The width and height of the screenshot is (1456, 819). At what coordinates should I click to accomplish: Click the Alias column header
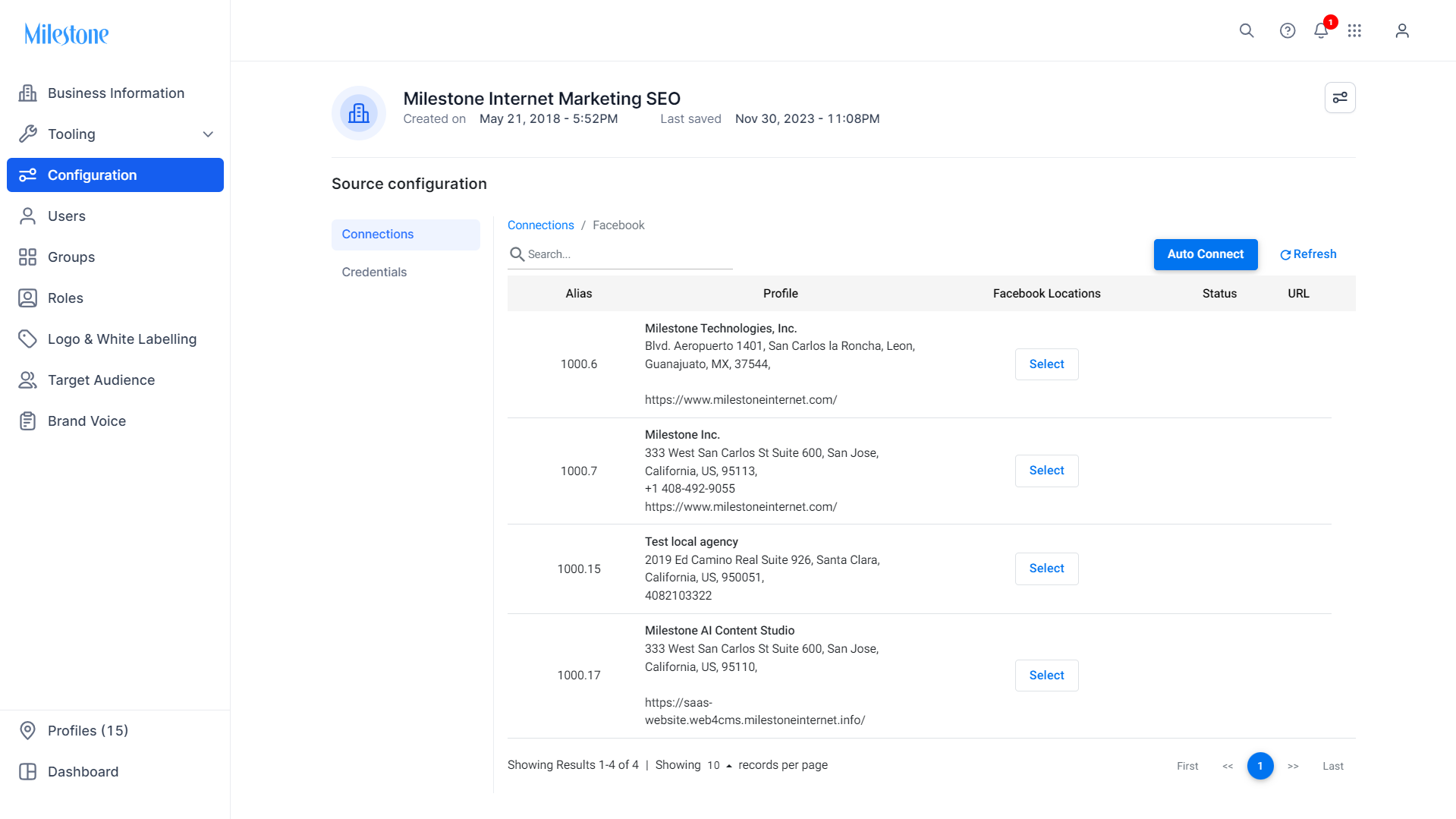(x=579, y=294)
